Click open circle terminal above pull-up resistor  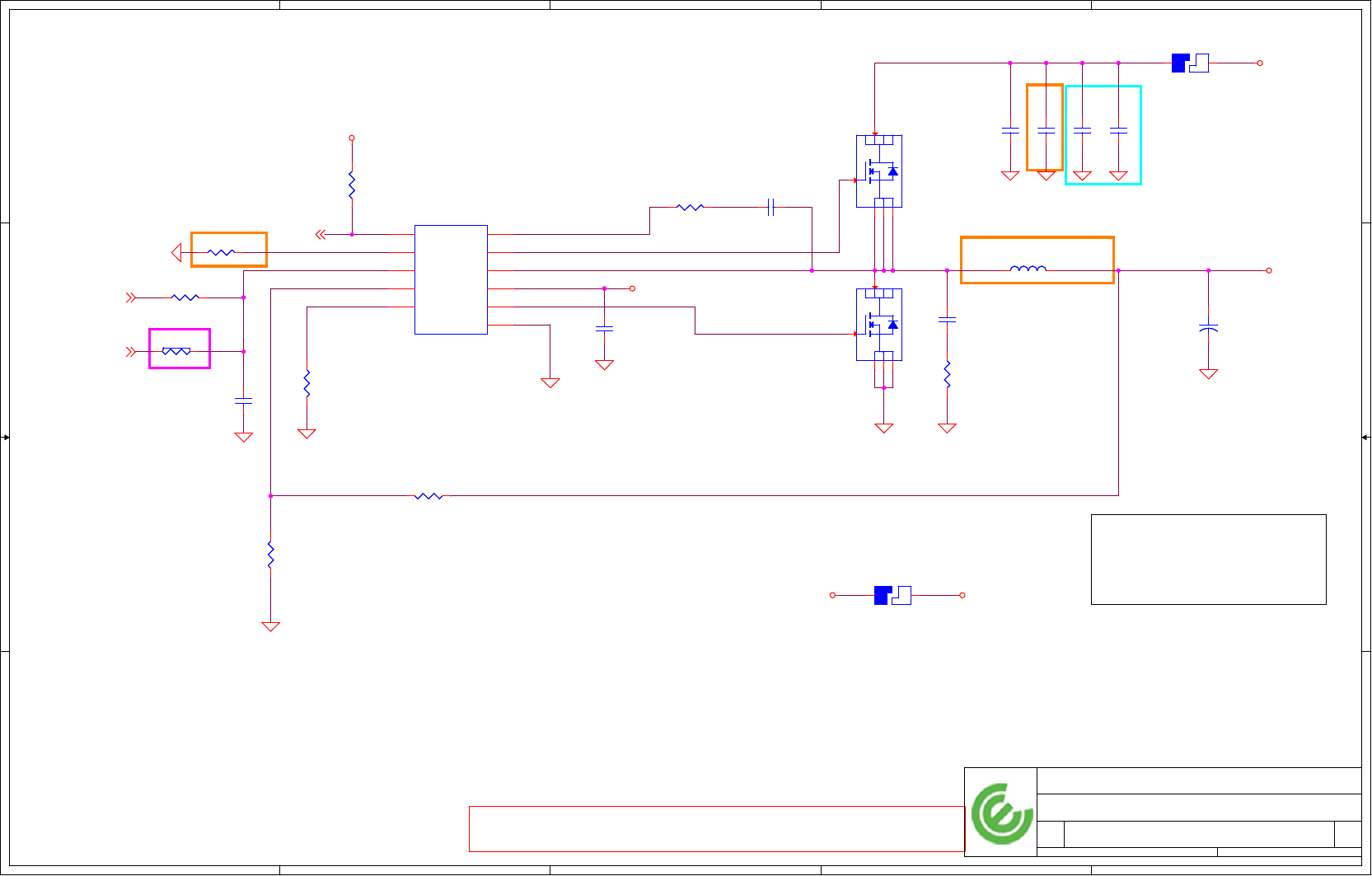tap(352, 138)
